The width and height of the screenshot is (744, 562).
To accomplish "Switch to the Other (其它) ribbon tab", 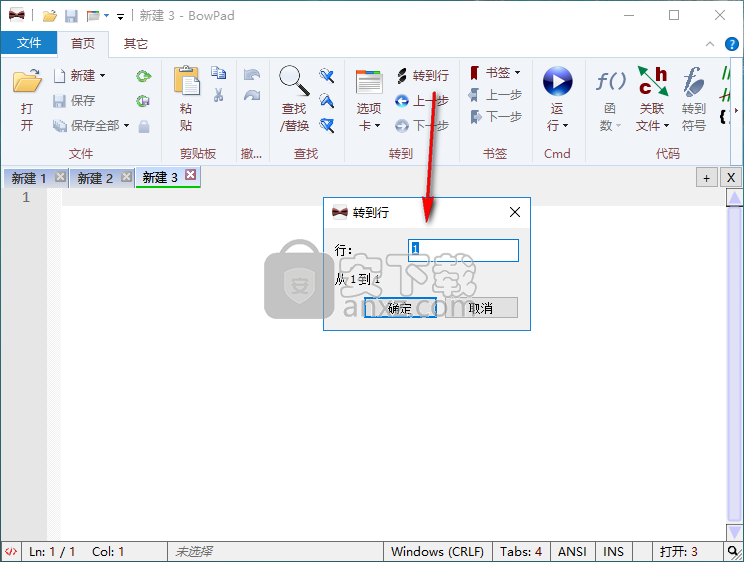I will point(136,44).
